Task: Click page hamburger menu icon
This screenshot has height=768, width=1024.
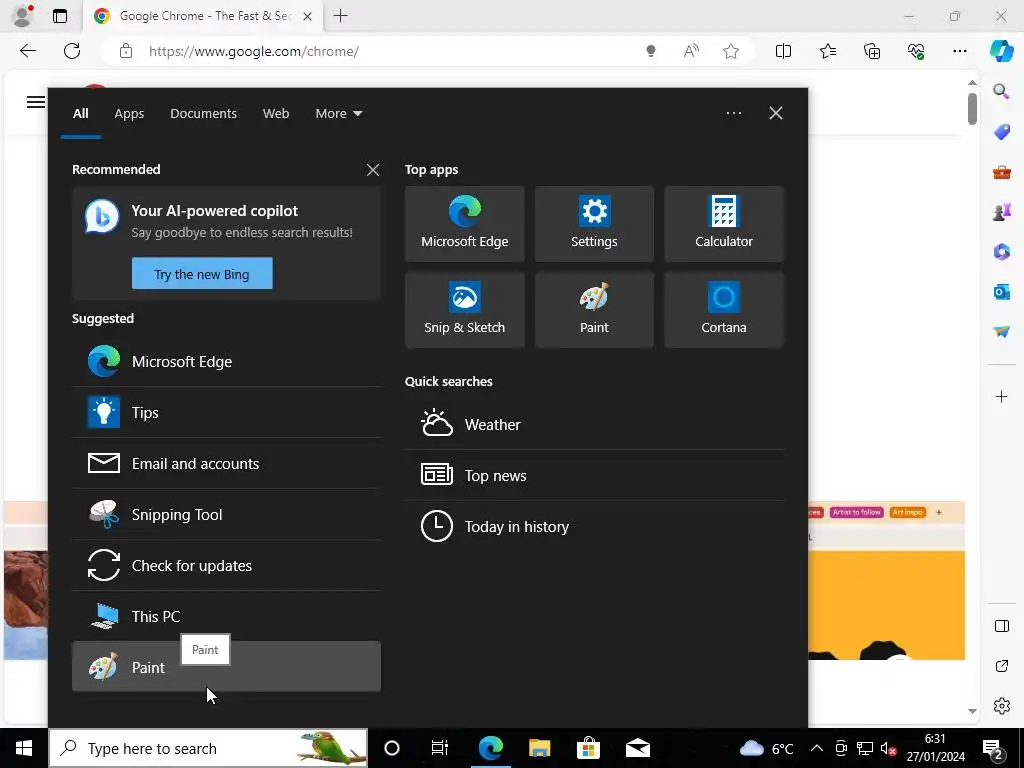Action: click(36, 102)
